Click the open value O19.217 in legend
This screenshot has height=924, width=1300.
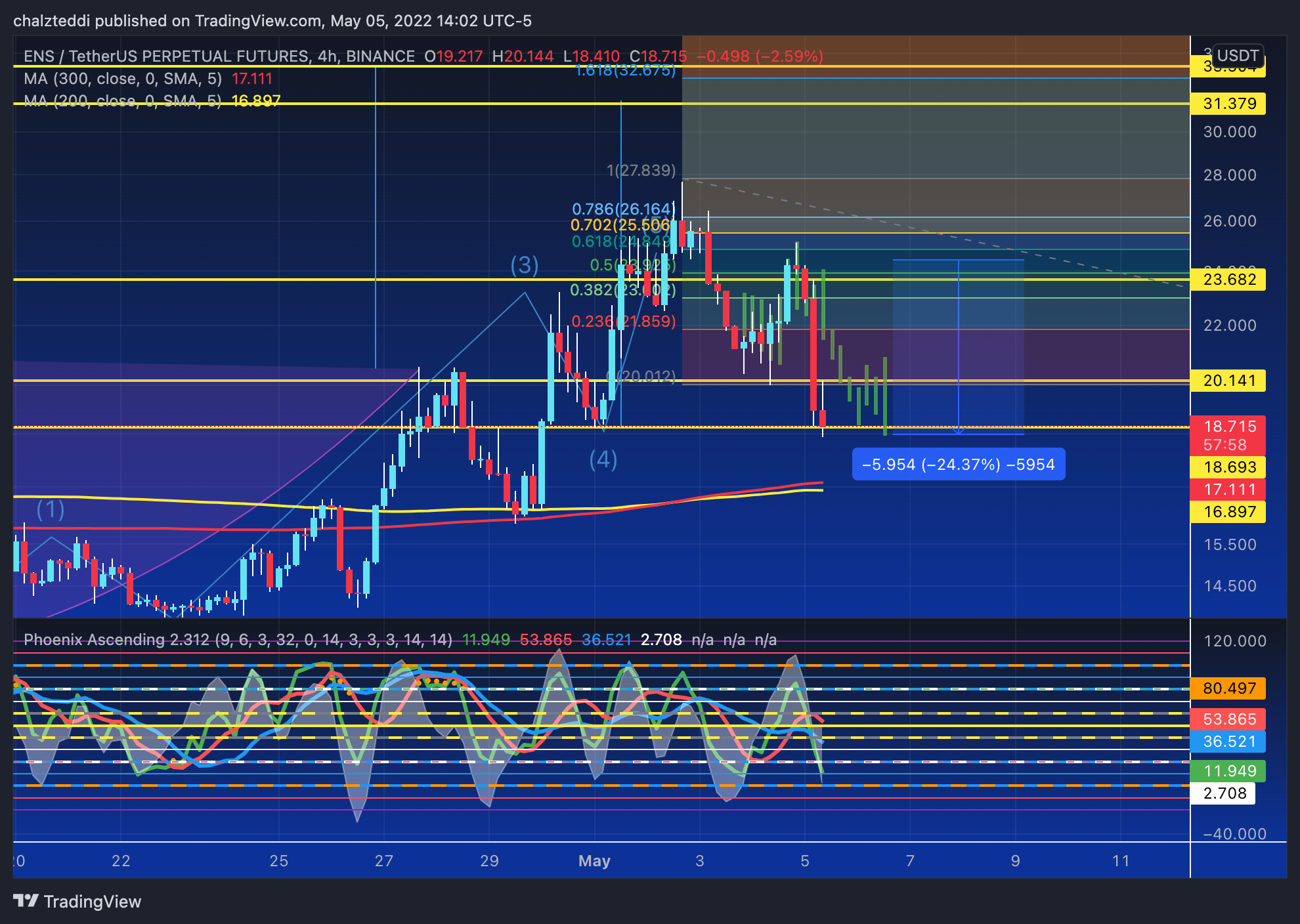click(x=454, y=56)
